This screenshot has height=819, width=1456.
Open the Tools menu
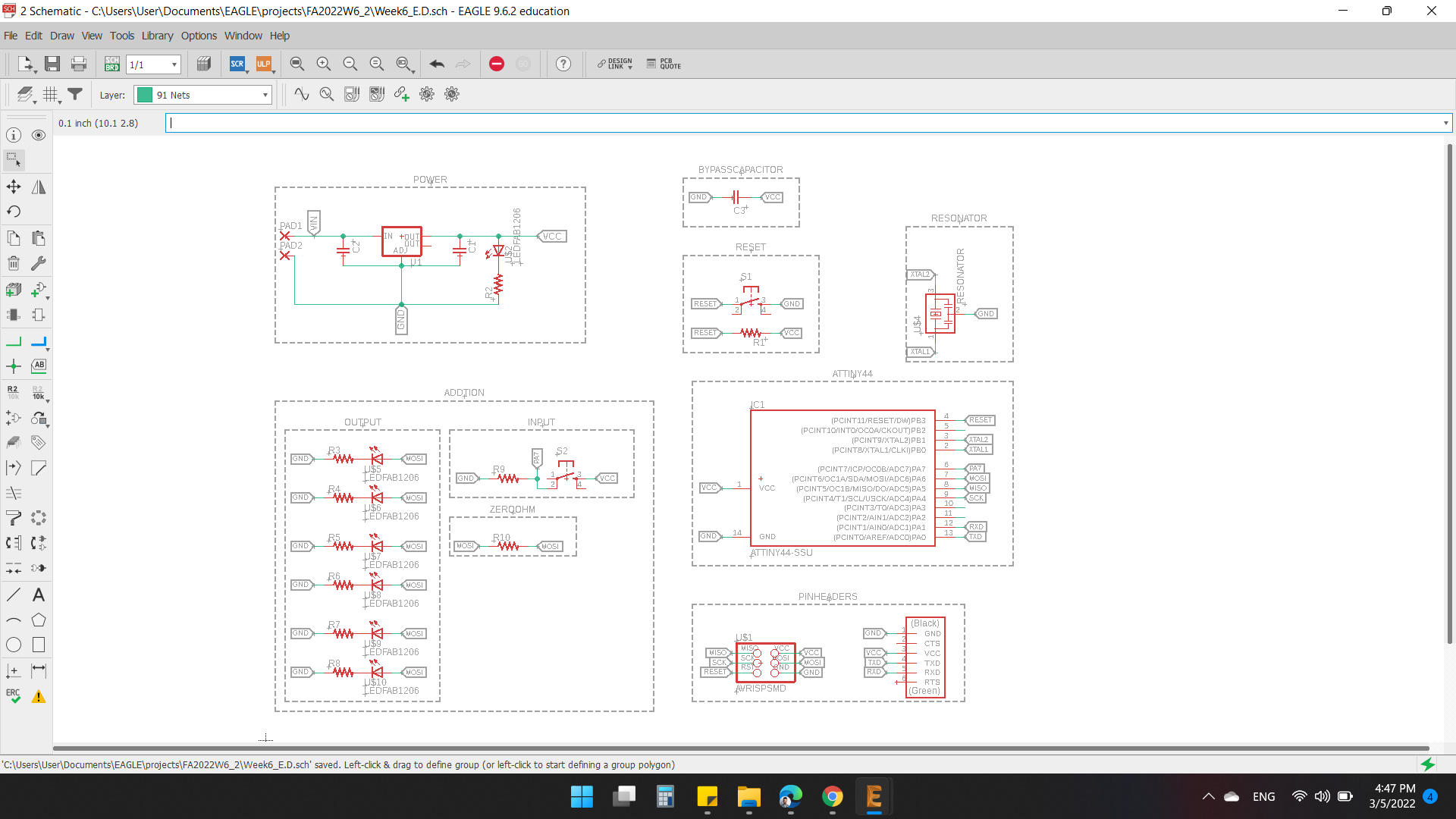(x=121, y=36)
